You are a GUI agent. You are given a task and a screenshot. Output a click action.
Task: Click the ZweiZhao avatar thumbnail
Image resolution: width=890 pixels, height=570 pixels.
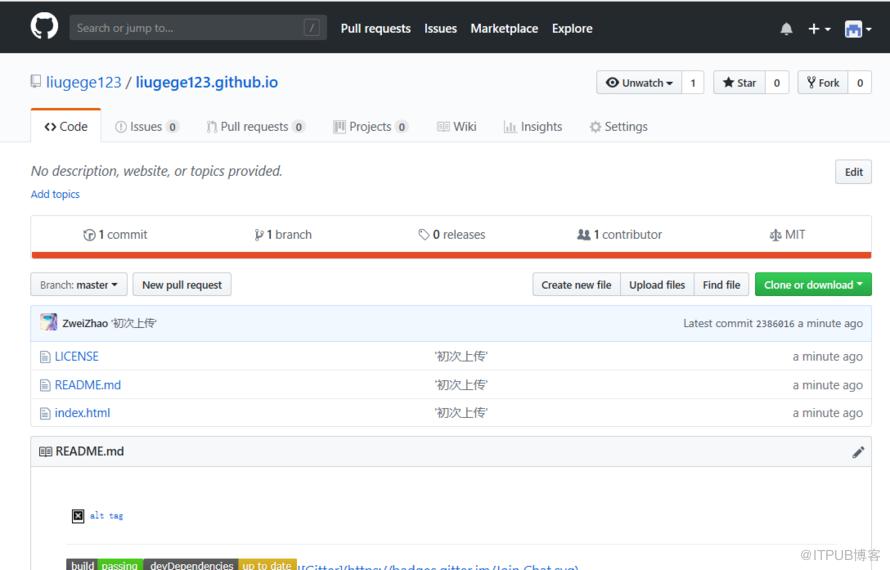pos(49,322)
